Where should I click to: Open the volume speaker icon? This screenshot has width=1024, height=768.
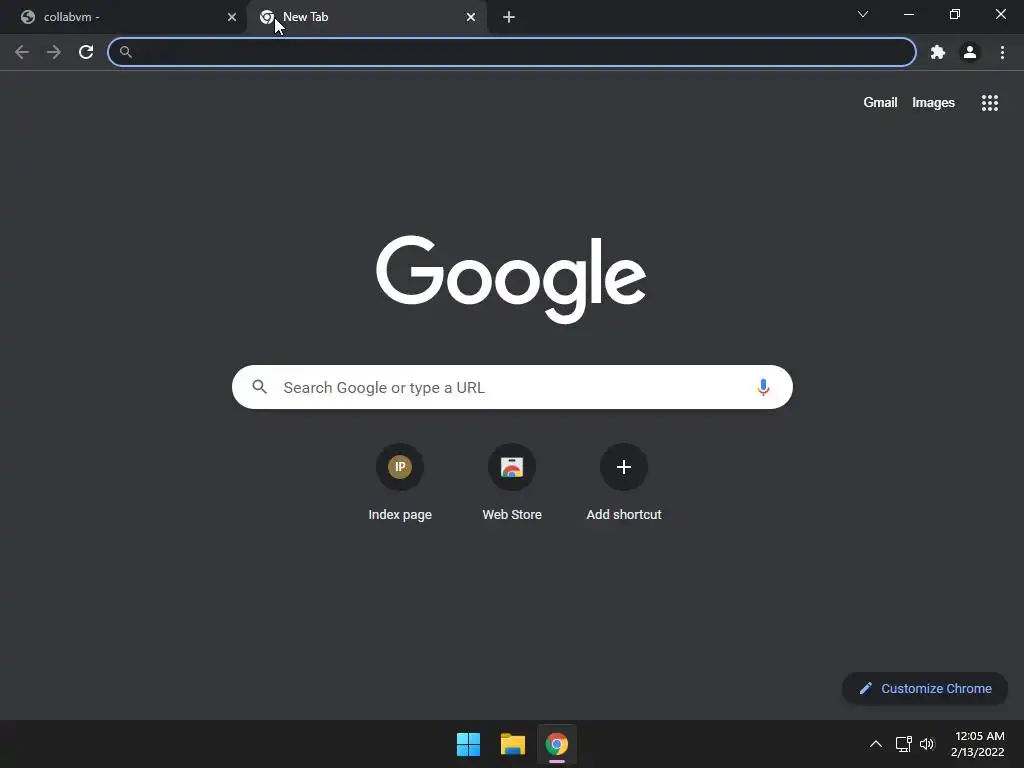pyautogui.click(x=927, y=744)
